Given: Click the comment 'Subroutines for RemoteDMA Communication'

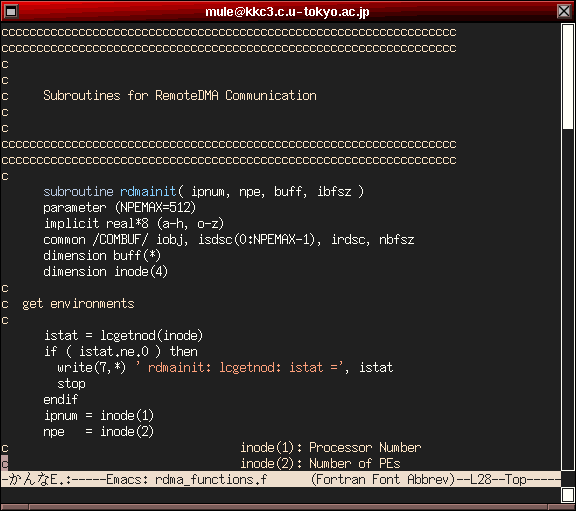Looking at the screenshot, I should (180, 96).
